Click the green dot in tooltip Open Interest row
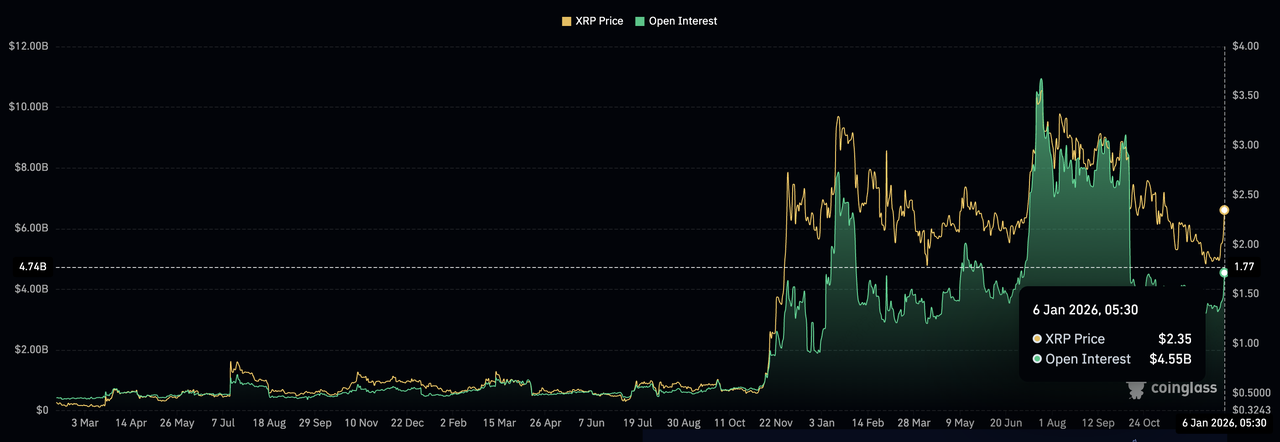The width and height of the screenshot is (1280, 442). [1037, 359]
